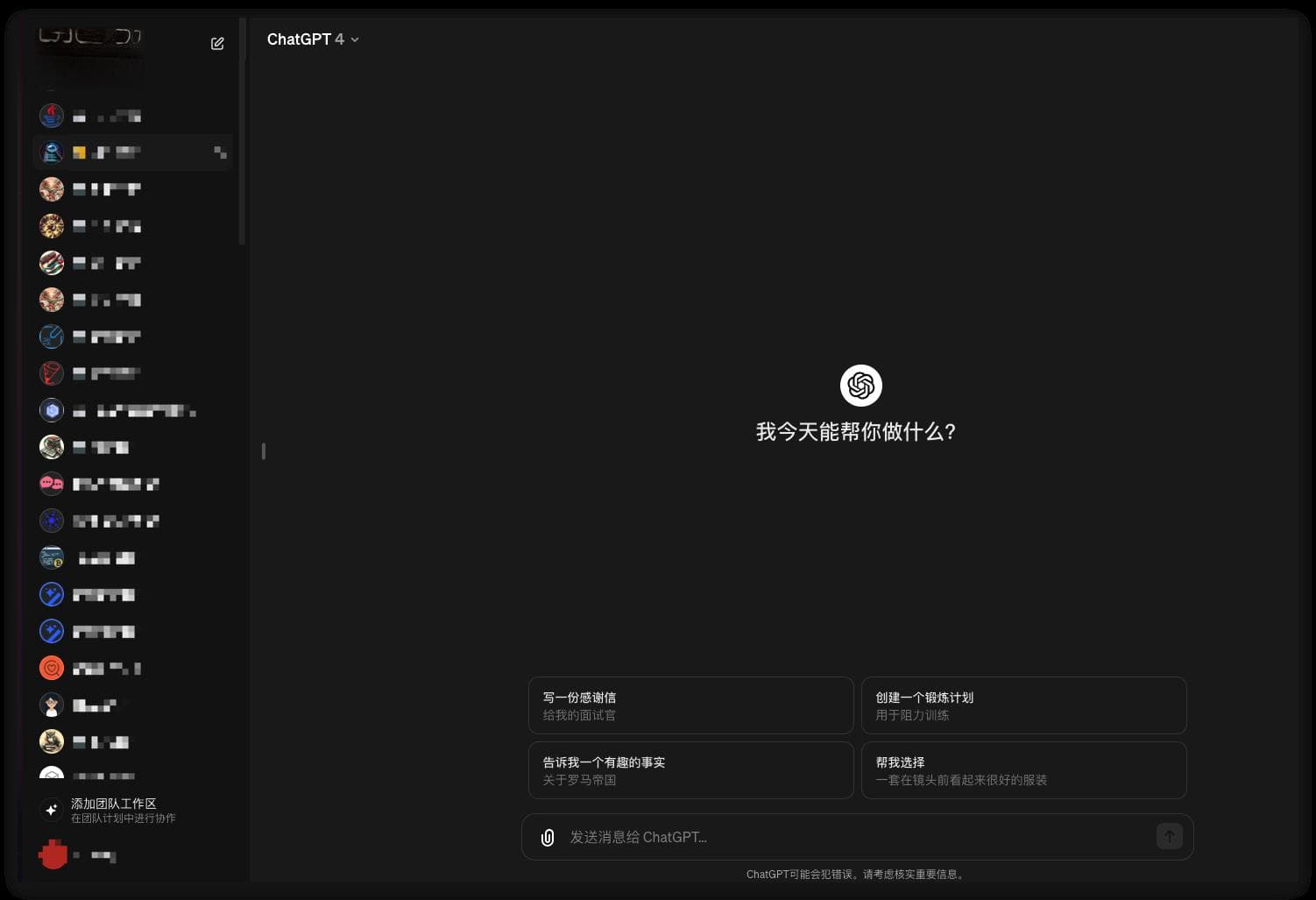Open options on the highlighted sidebar GPT row
The width and height of the screenshot is (1316, 900).
220,152
